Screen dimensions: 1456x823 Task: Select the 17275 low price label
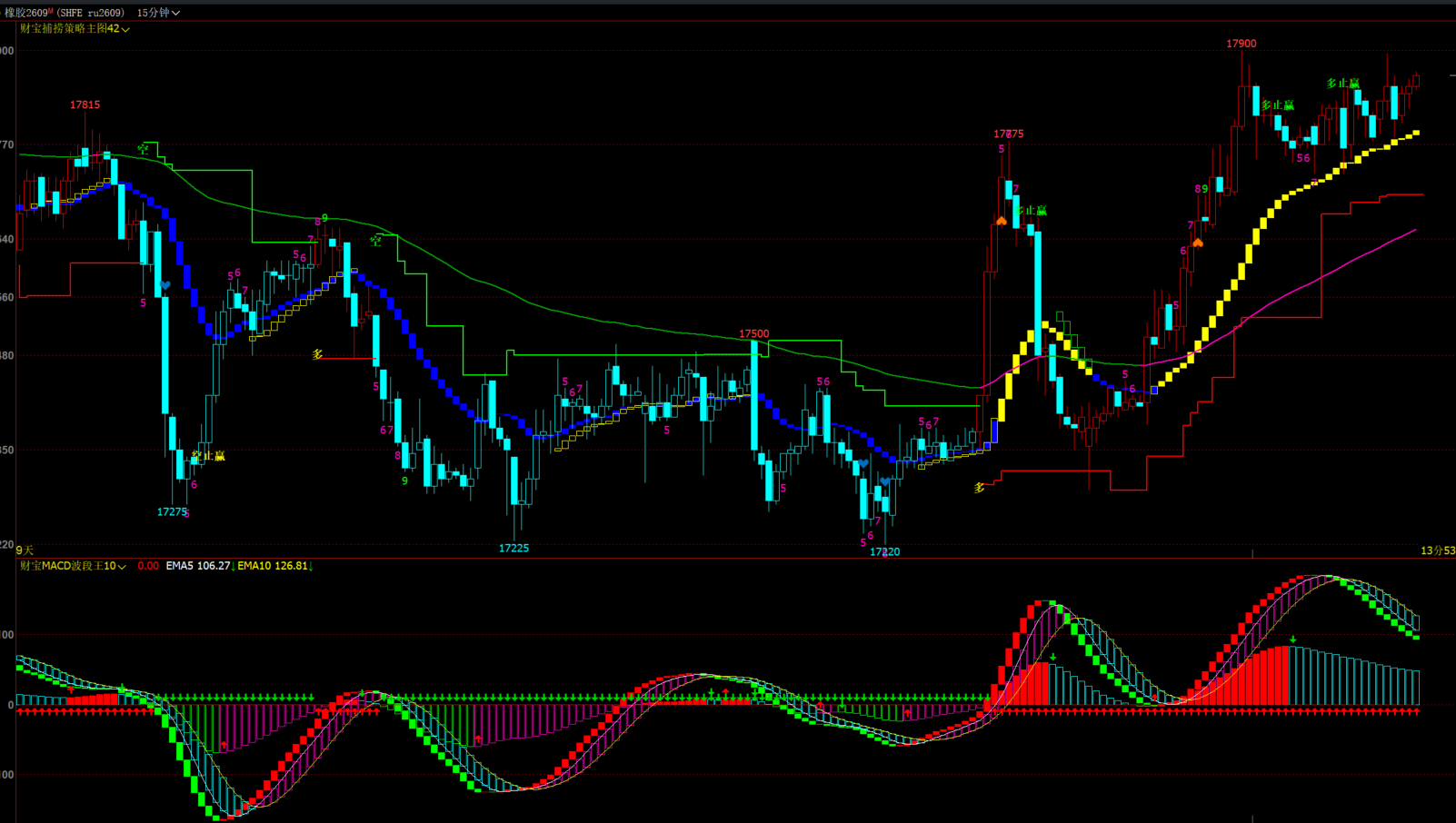pos(172,512)
